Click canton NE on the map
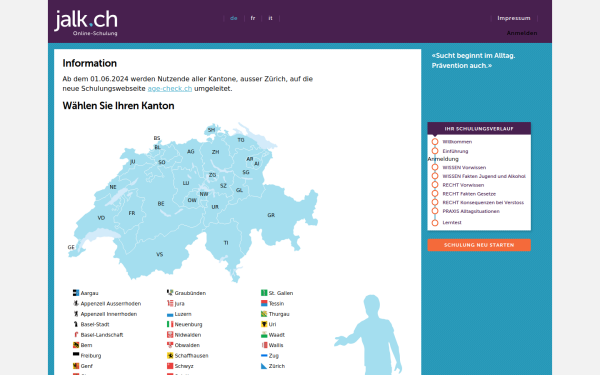The image size is (600, 375). (x=113, y=187)
